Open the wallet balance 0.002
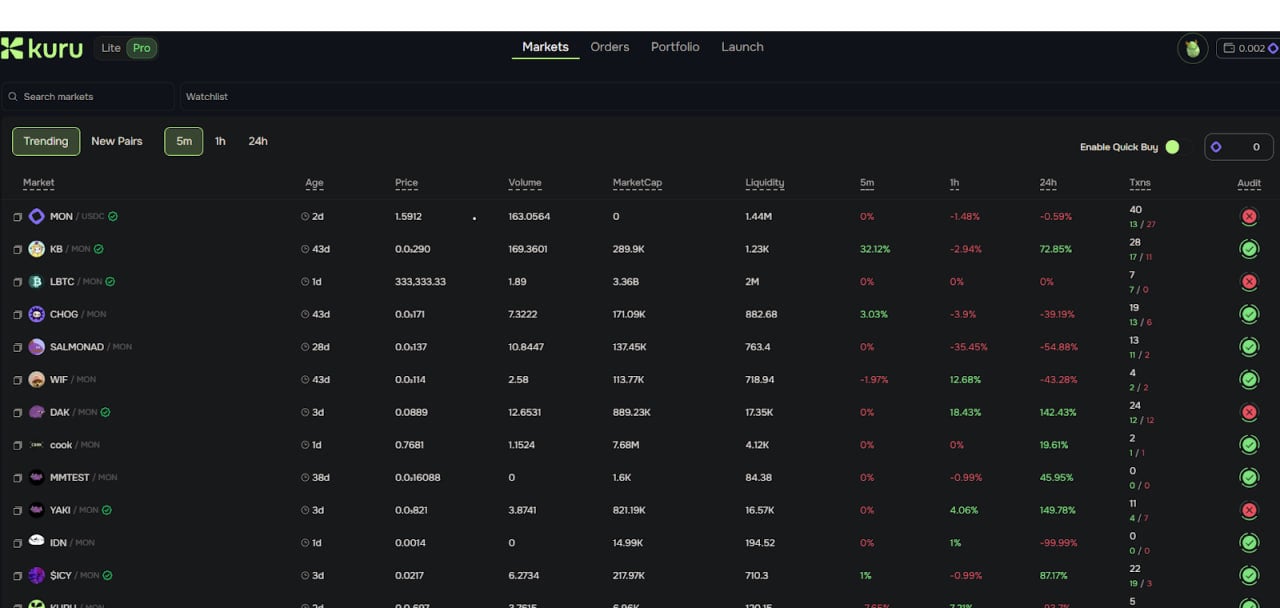Viewport: 1280px width, 608px height. [x=1248, y=48]
